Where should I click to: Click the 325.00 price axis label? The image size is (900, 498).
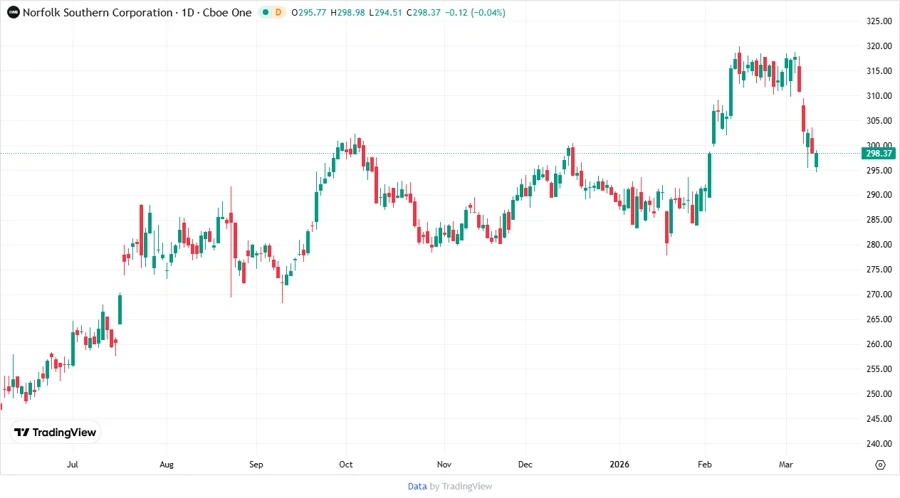pyautogui.click(x=879, y=21)
